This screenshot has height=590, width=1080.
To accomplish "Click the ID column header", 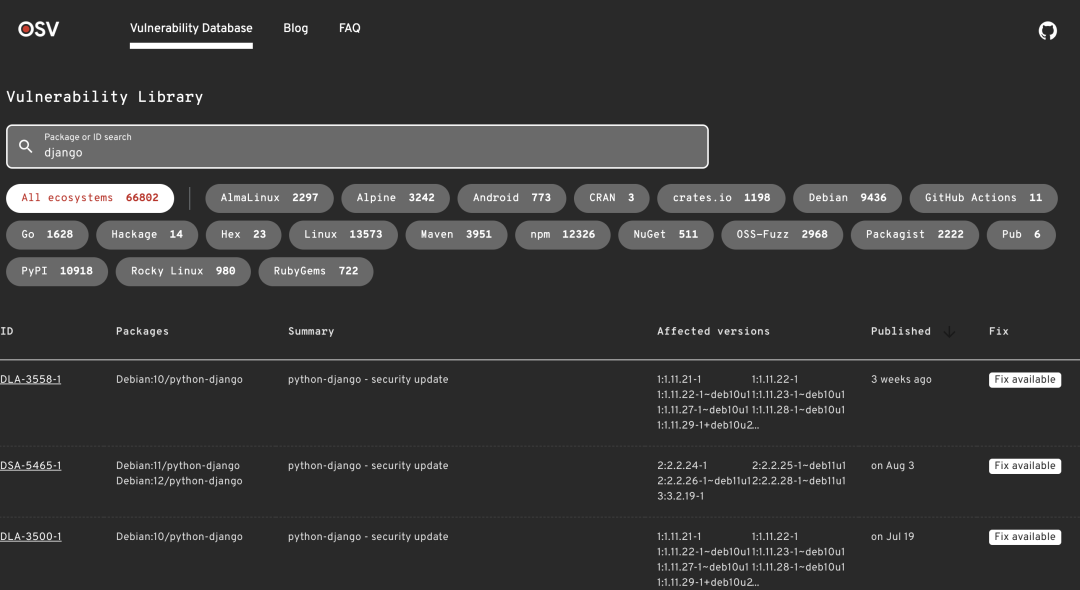I will coord(7,331).
